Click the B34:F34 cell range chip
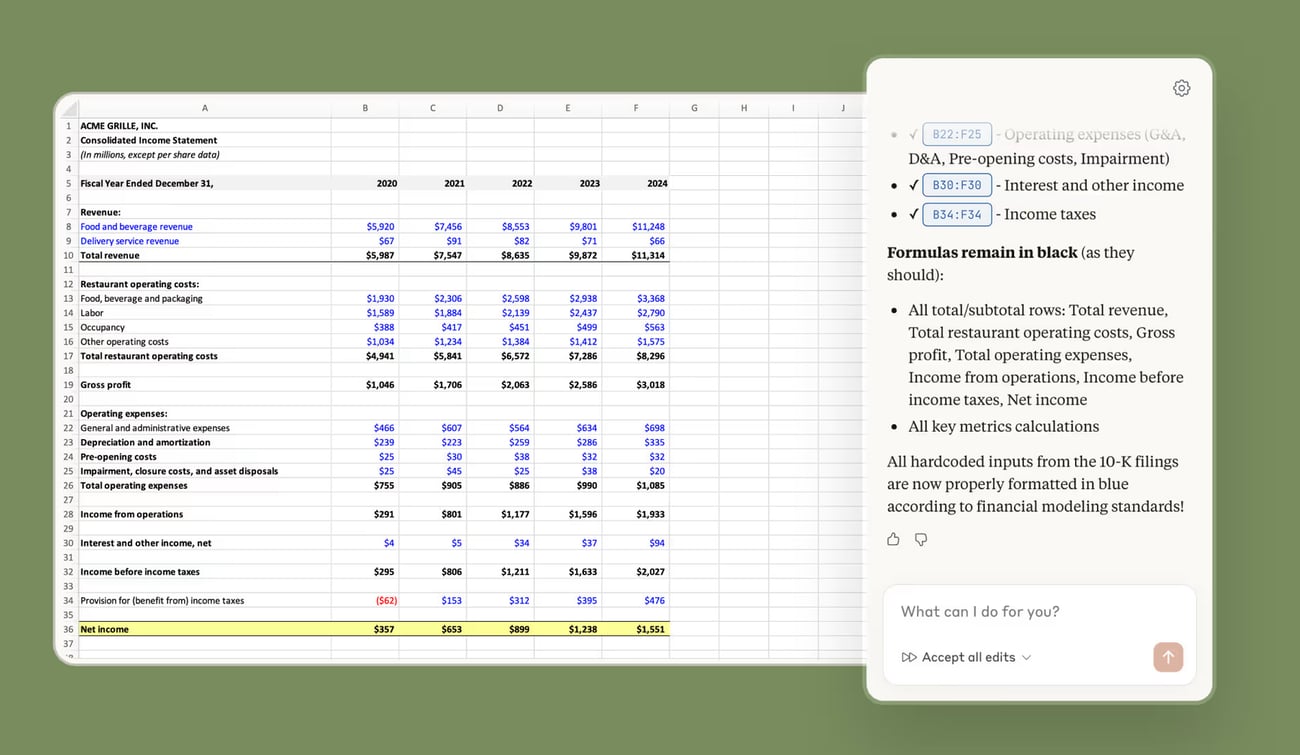This screenshot has width=1300, height=755. 957,214
